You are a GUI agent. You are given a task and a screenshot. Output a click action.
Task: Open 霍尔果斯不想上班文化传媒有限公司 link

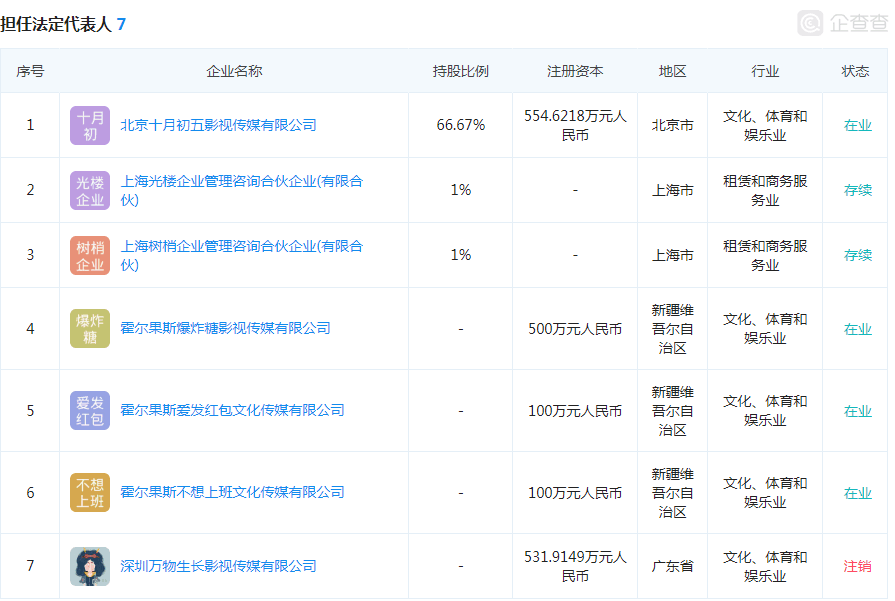click(x=232, y=492)
